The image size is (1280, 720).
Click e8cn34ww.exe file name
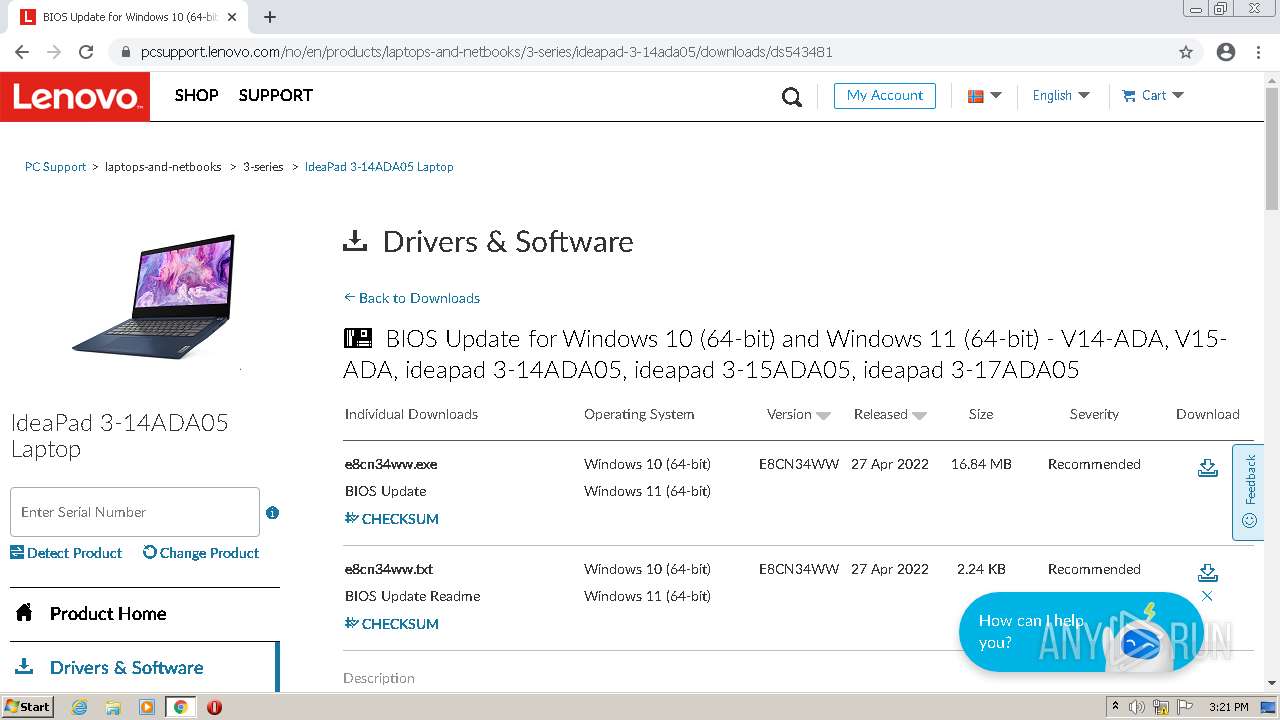[x=391, y=464]
